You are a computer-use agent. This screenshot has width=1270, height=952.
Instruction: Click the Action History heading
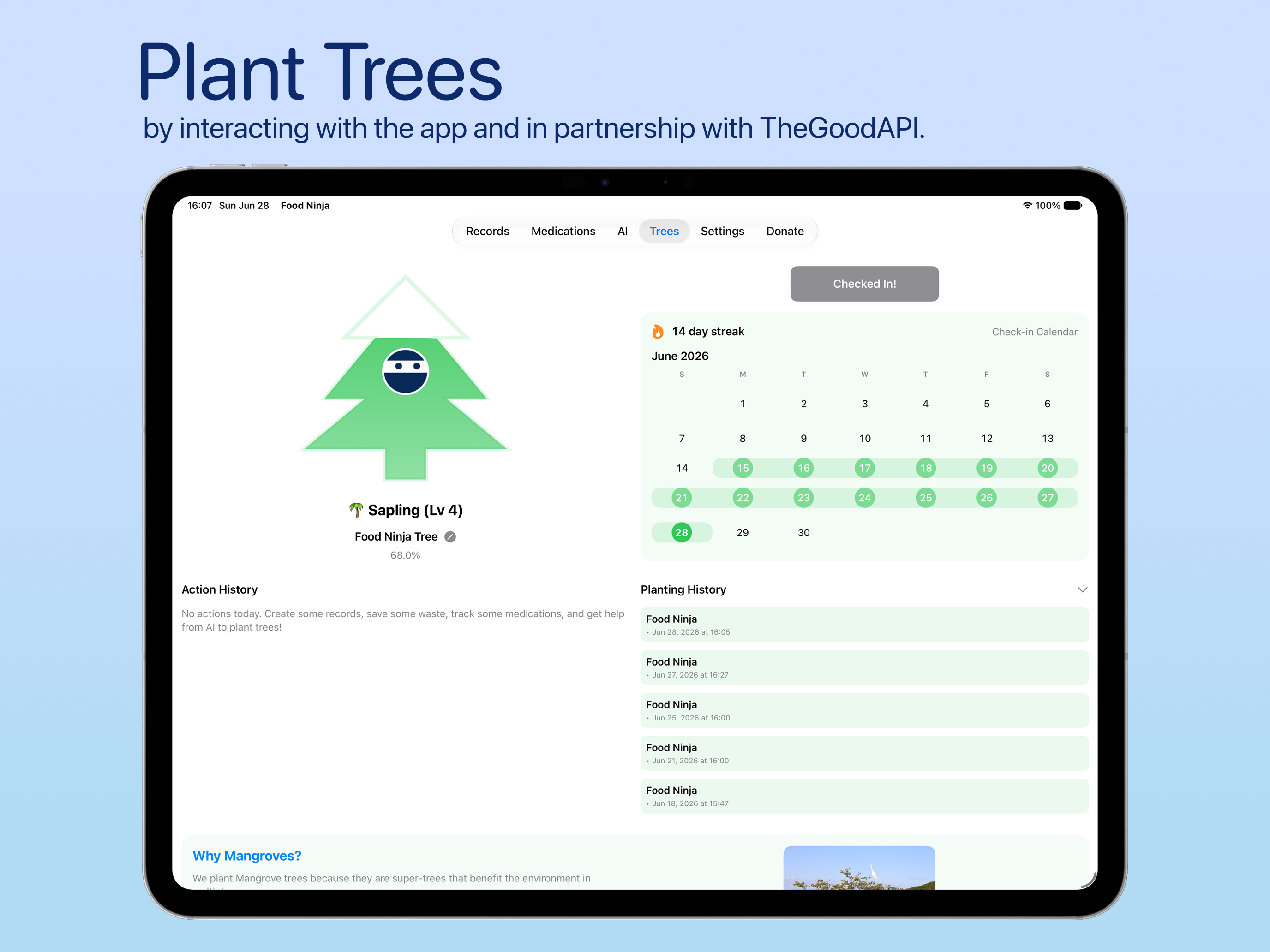pos(219,589)
